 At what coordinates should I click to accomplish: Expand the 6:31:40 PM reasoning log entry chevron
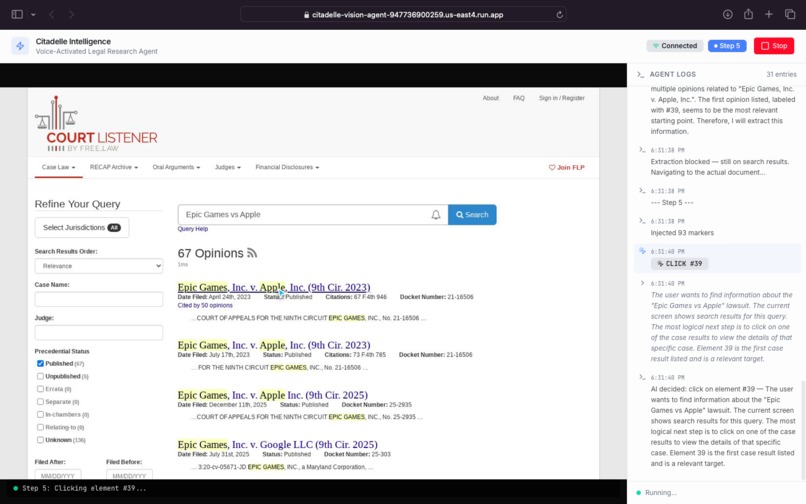click(642, 283)
